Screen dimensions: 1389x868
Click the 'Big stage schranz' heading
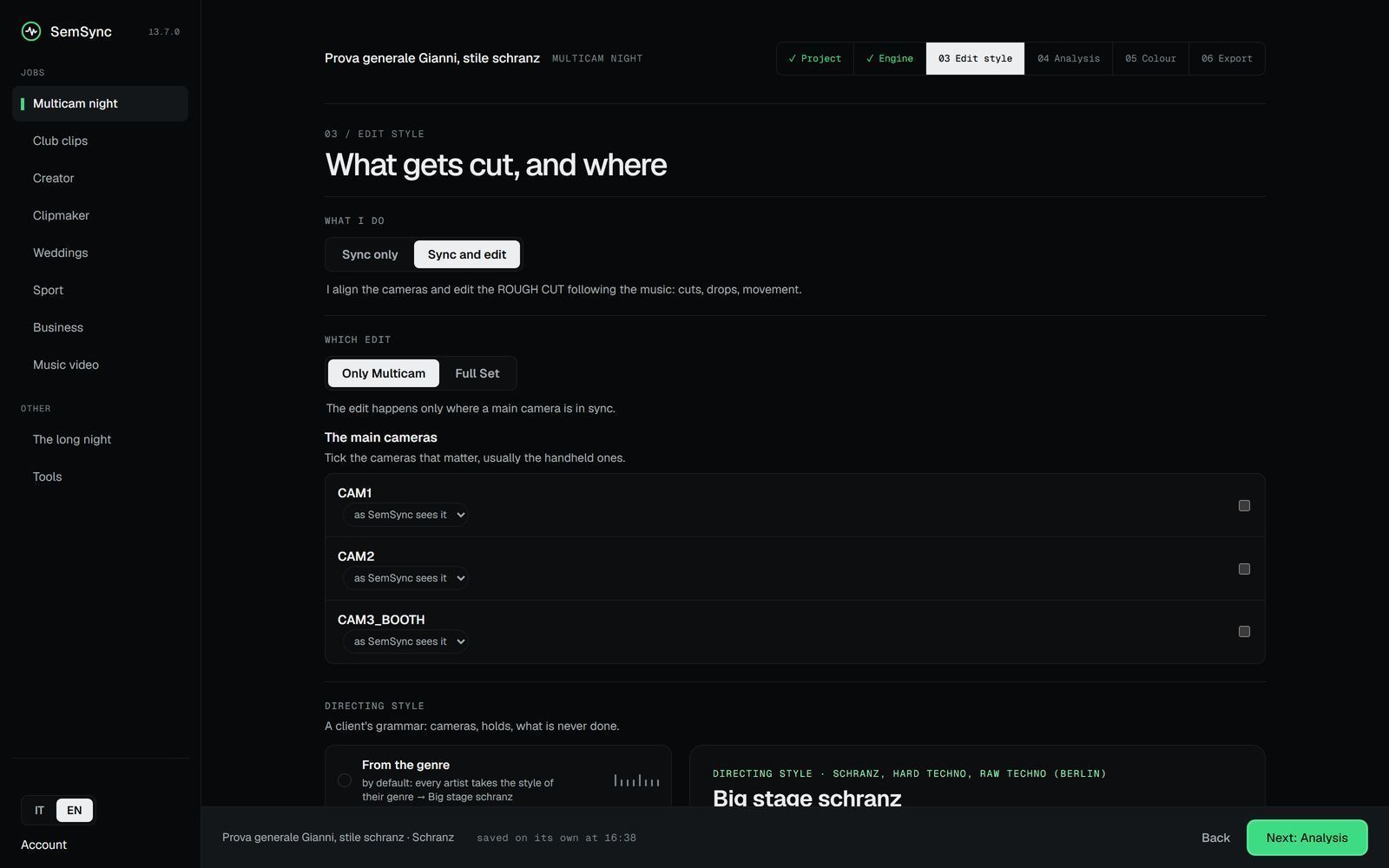pyautogui.click(x=807, y=798)
